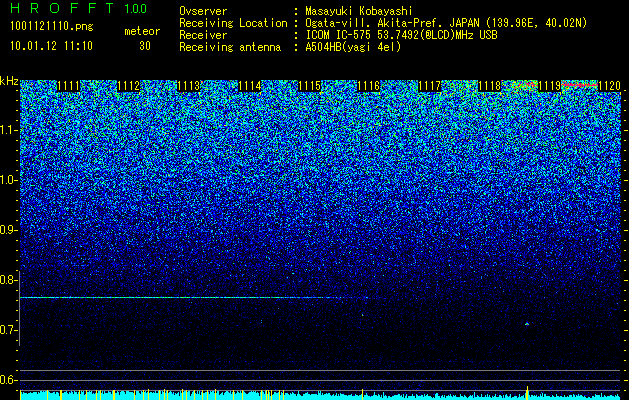Click the meteor label
Viewport: 629px width, 400px height.
pyautogui.click(x=142, y=31)
